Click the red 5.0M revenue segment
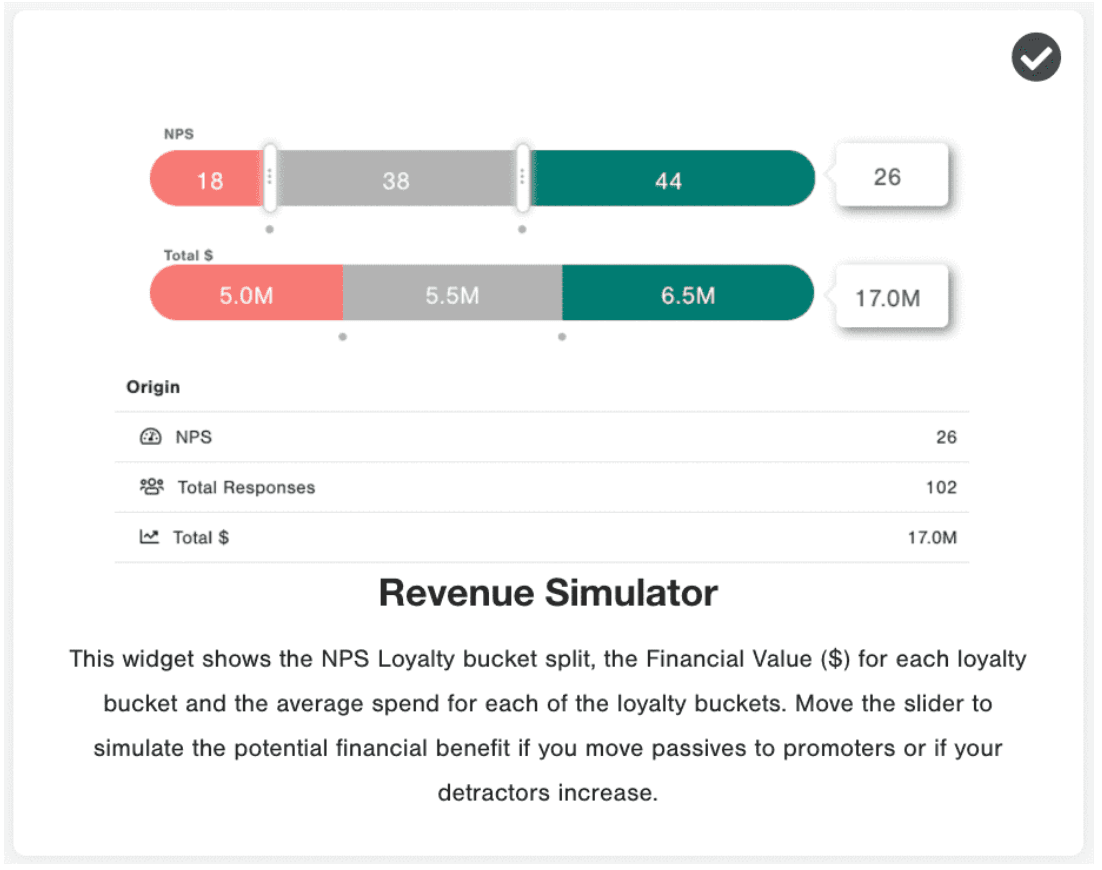This screenshot has width=1102, height=870. point(246,293)
